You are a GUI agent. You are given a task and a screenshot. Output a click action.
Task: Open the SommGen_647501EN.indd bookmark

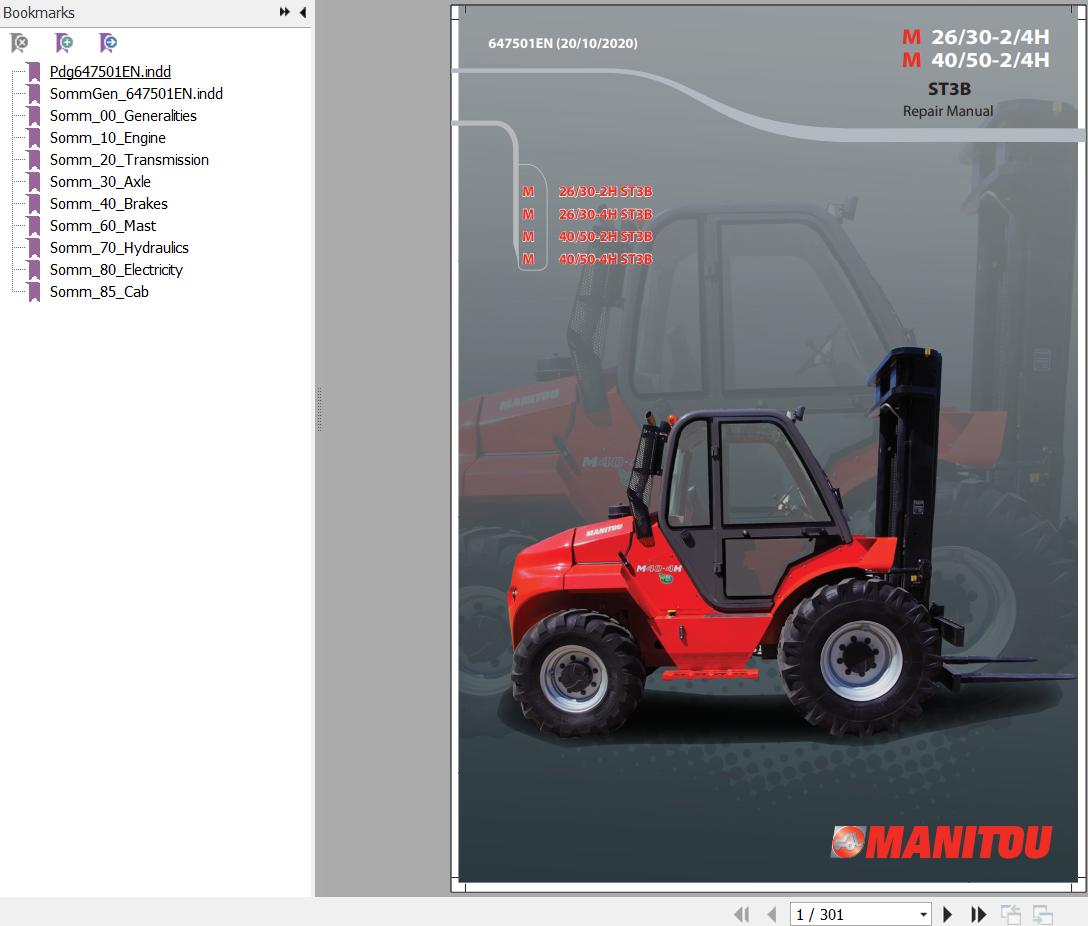[x=136, y=94]
